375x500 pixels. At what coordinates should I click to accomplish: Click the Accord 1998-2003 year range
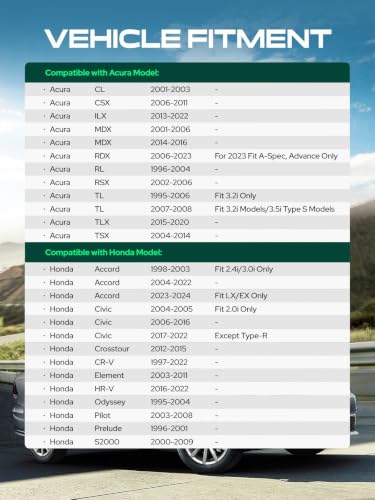pos(170,269)
